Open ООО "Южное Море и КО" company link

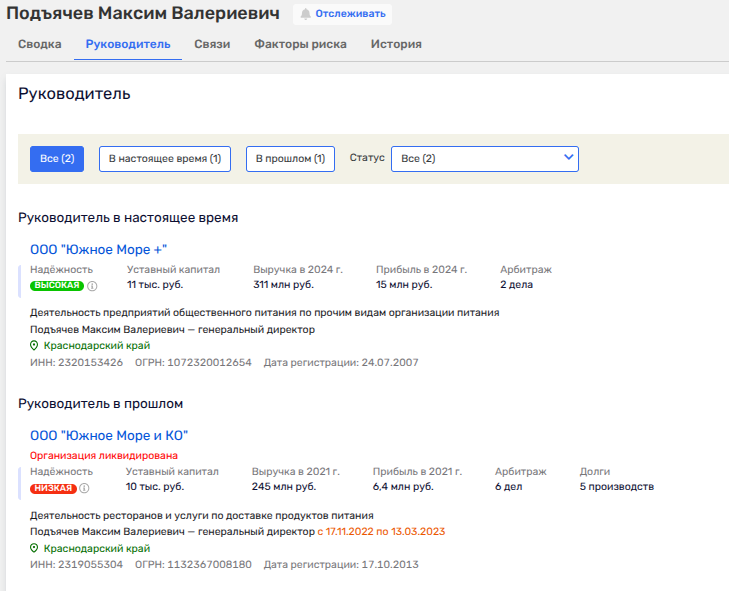109,435
